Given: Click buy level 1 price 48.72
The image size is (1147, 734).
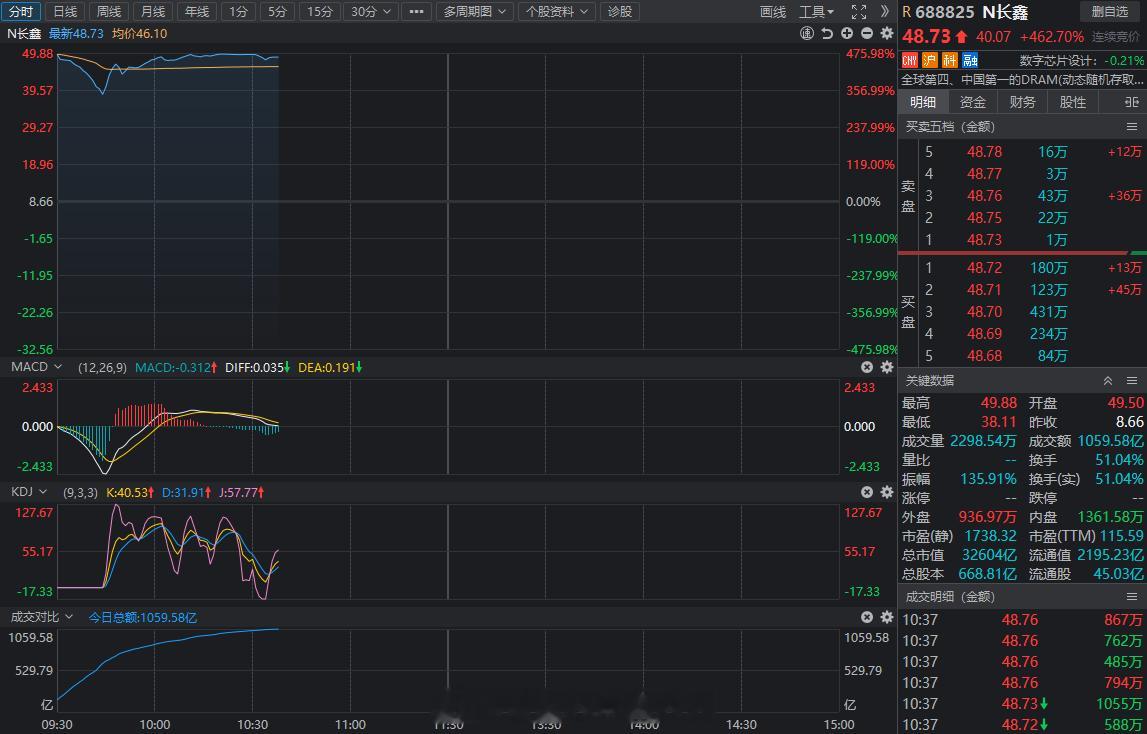Looking at the screenshot, I should [x=985, y=268].
